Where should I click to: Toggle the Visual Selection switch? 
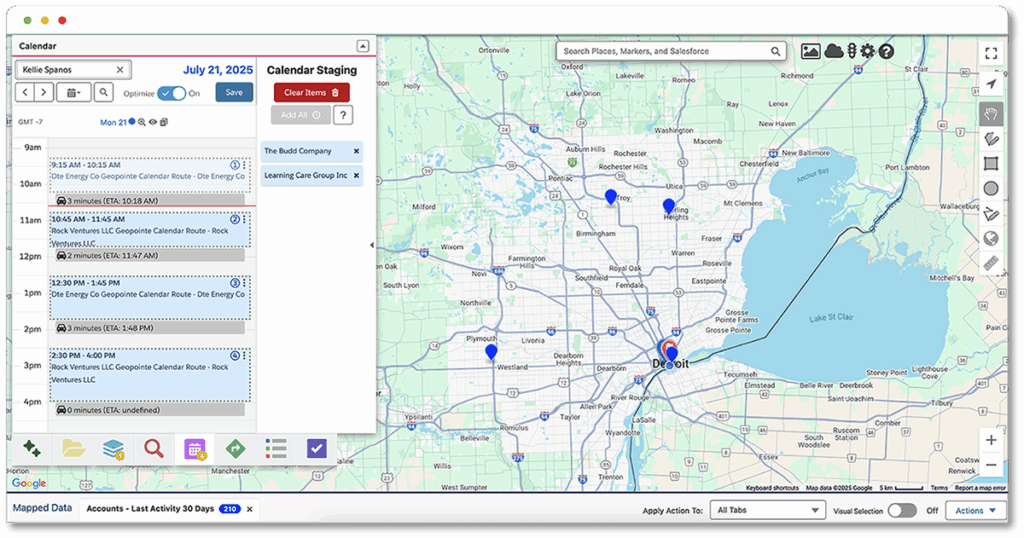tap(901, 510)
